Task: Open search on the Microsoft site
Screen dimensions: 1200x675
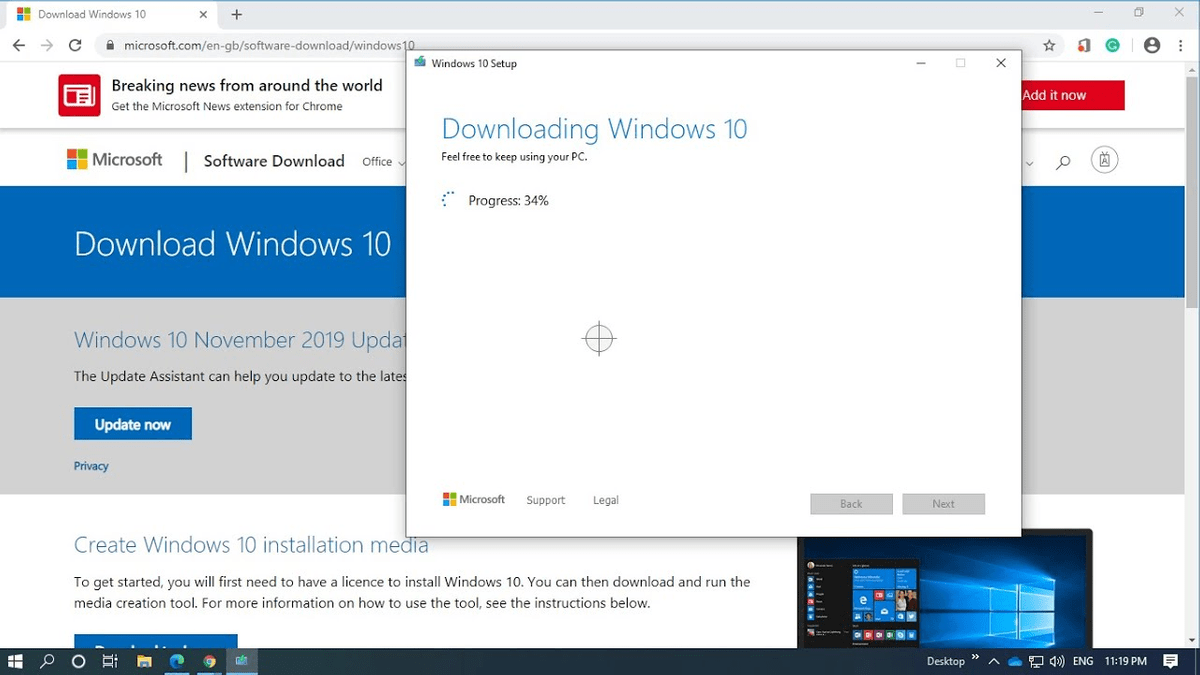Action: pyautogui.click(x=1063, y=160)
